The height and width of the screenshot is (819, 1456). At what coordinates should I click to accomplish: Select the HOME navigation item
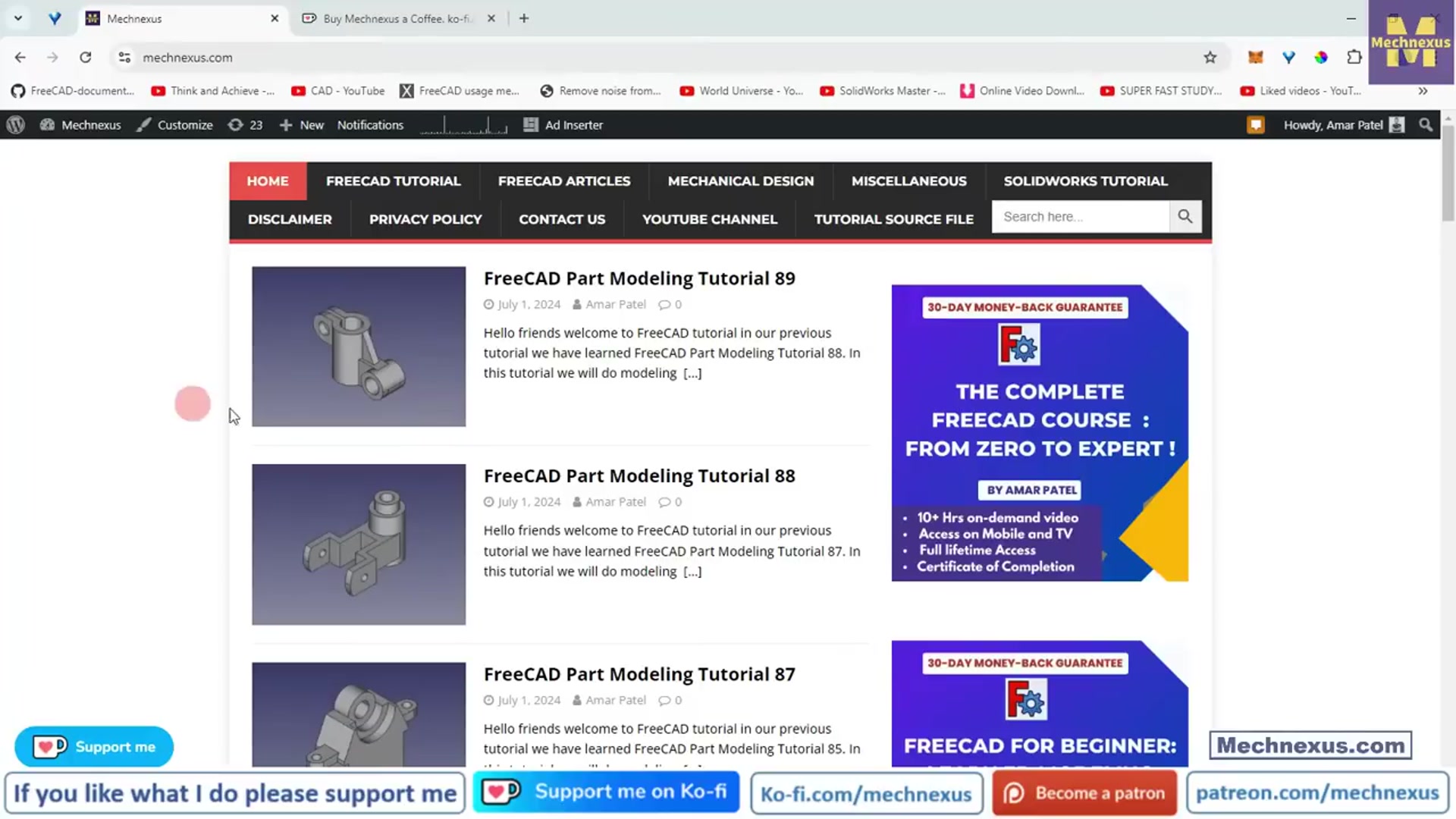click(x=268, y=181)
